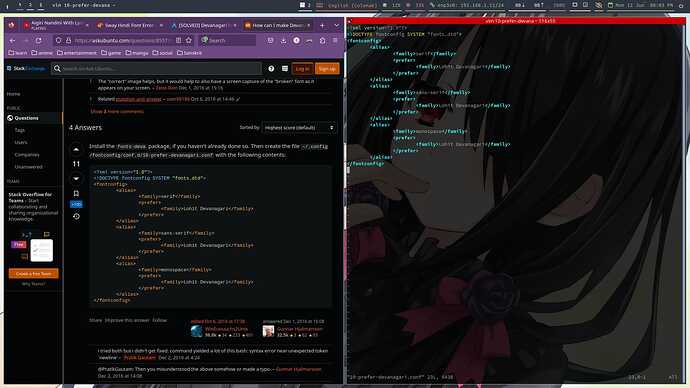
Task: Click the Log in button
Action: 302,69
